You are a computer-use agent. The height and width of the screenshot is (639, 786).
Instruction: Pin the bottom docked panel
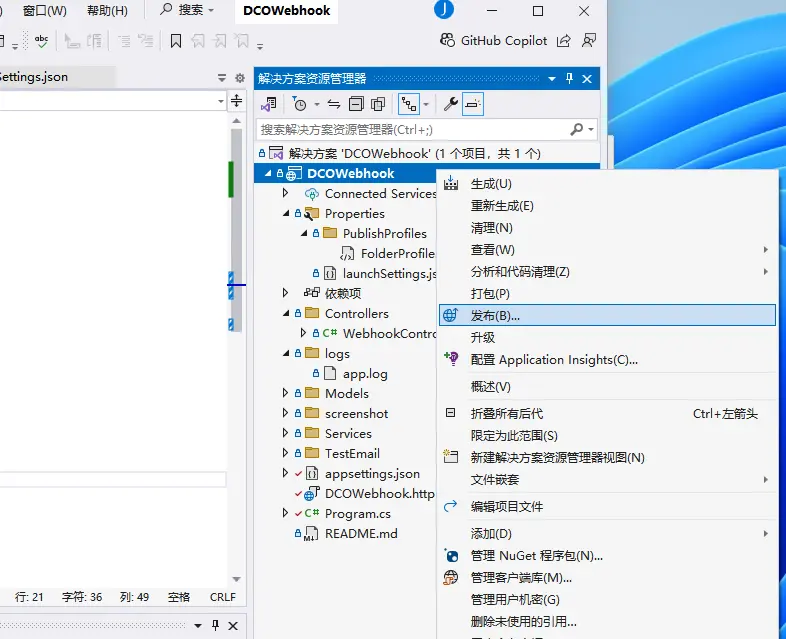[215, 625]
